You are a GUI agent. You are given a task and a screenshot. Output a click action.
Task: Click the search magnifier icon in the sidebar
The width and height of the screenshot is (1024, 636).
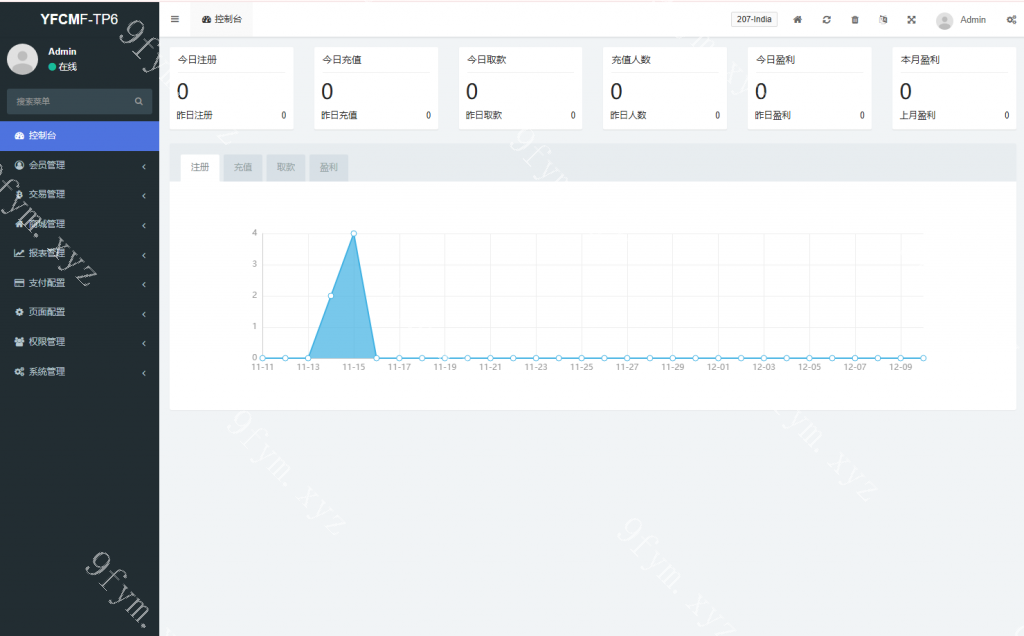coord(138,101)
